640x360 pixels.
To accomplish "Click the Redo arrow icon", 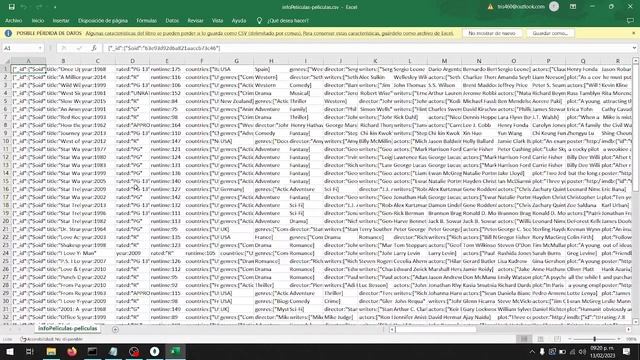I will click(x=39, y=7).
